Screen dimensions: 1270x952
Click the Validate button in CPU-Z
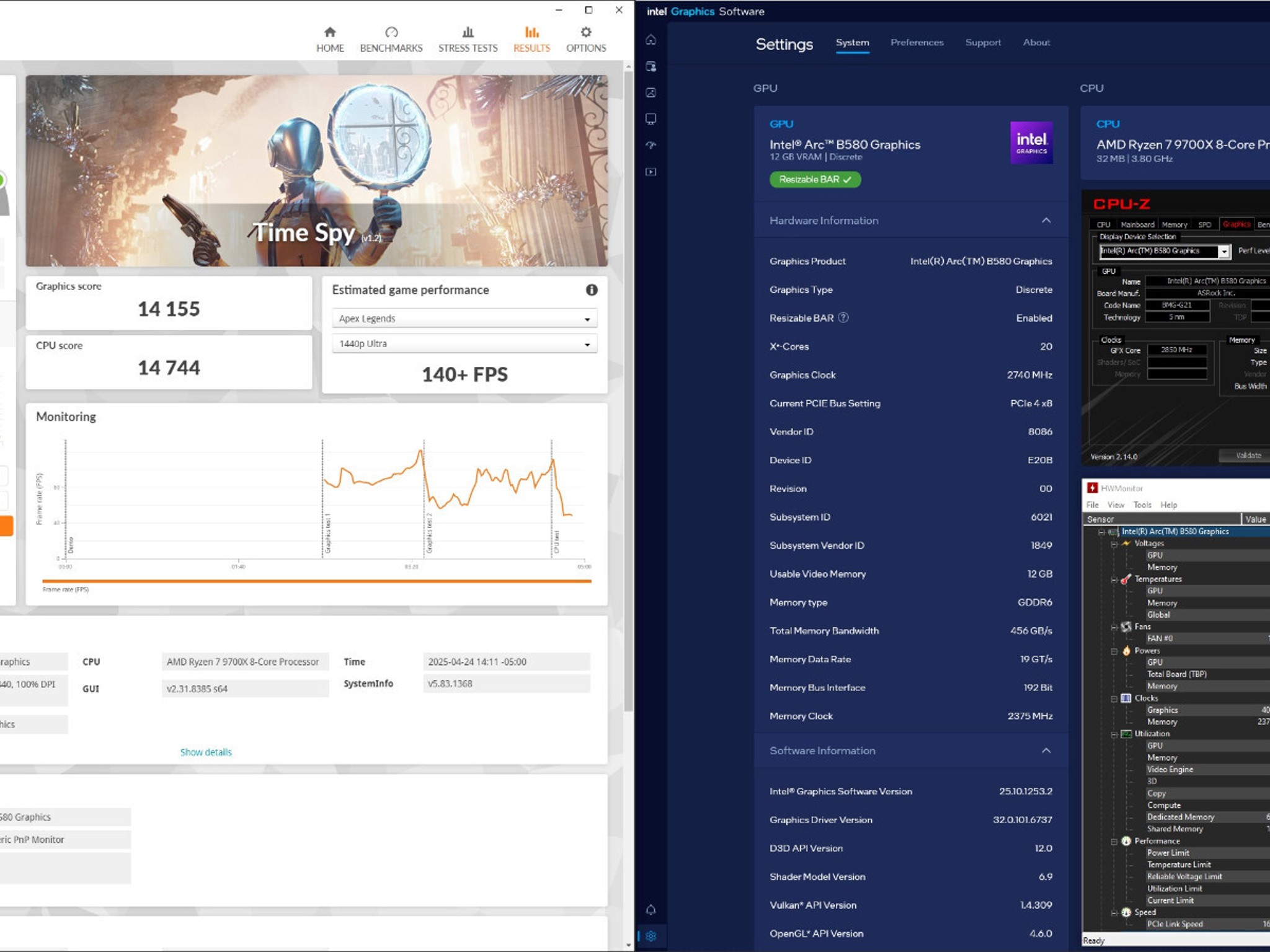1248,456
